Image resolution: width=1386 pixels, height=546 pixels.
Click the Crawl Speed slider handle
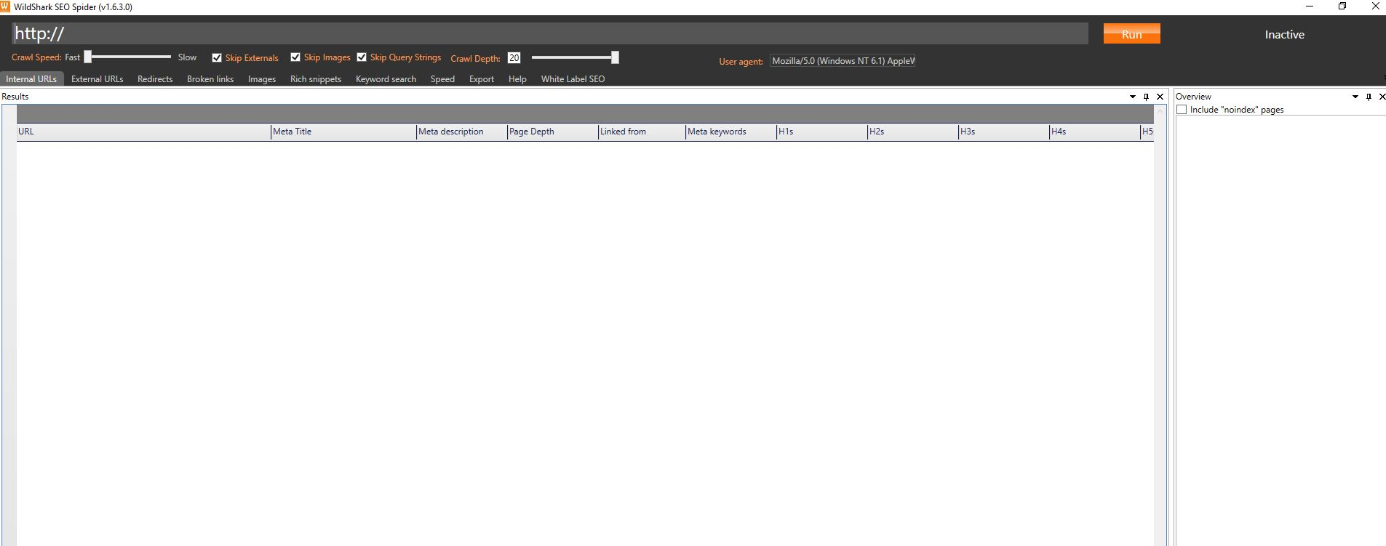click(x=88, y=57)
